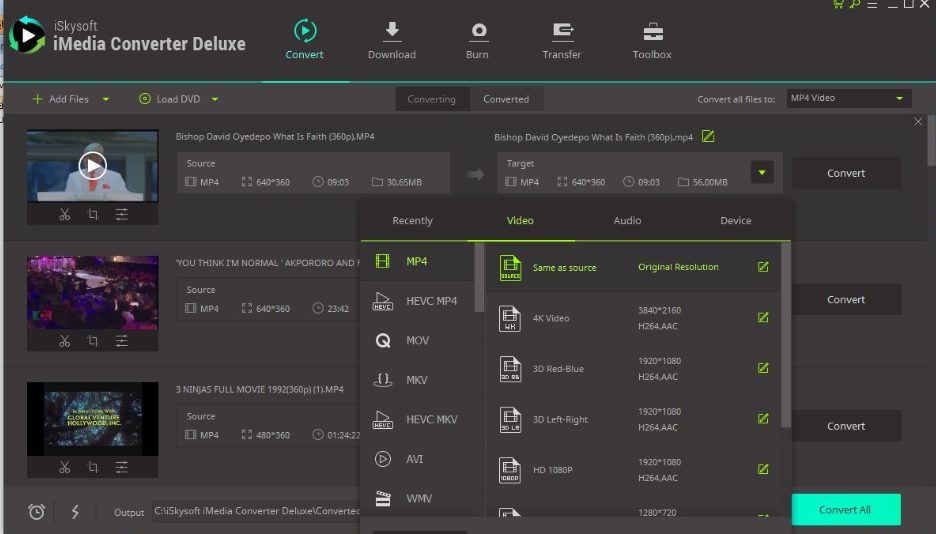Switch to the Recently format tab
Image resolution: width=936 pixels, height=534 pixels.
coord(412,220)
